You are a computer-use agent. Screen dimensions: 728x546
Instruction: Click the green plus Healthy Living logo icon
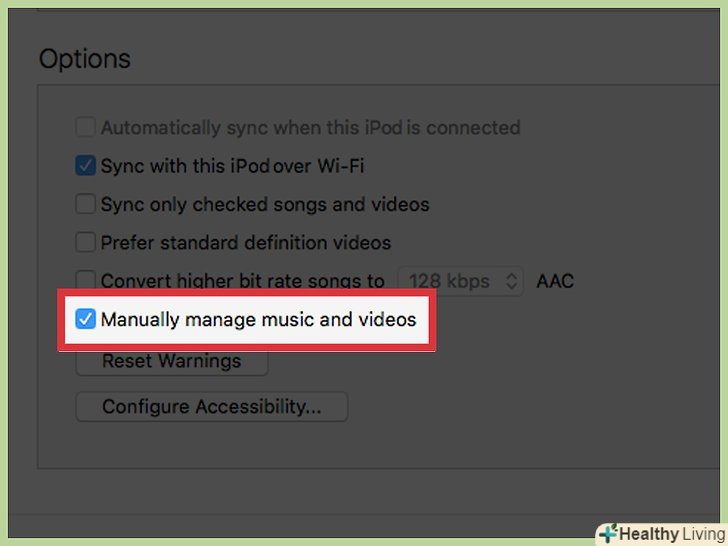coord(608,533)
